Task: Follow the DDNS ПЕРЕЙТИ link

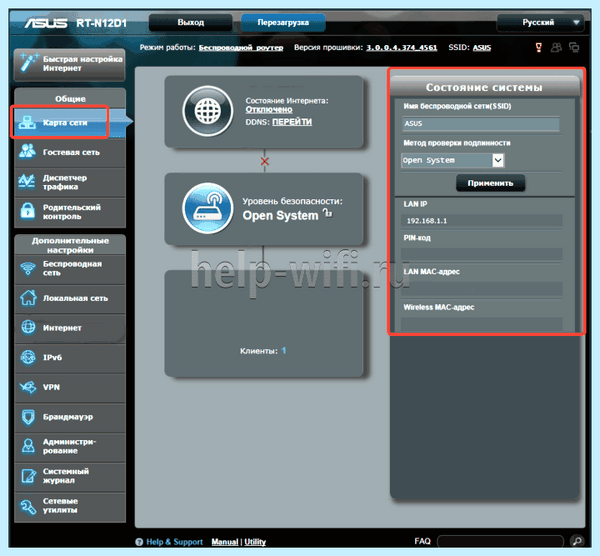Action: 292,122
